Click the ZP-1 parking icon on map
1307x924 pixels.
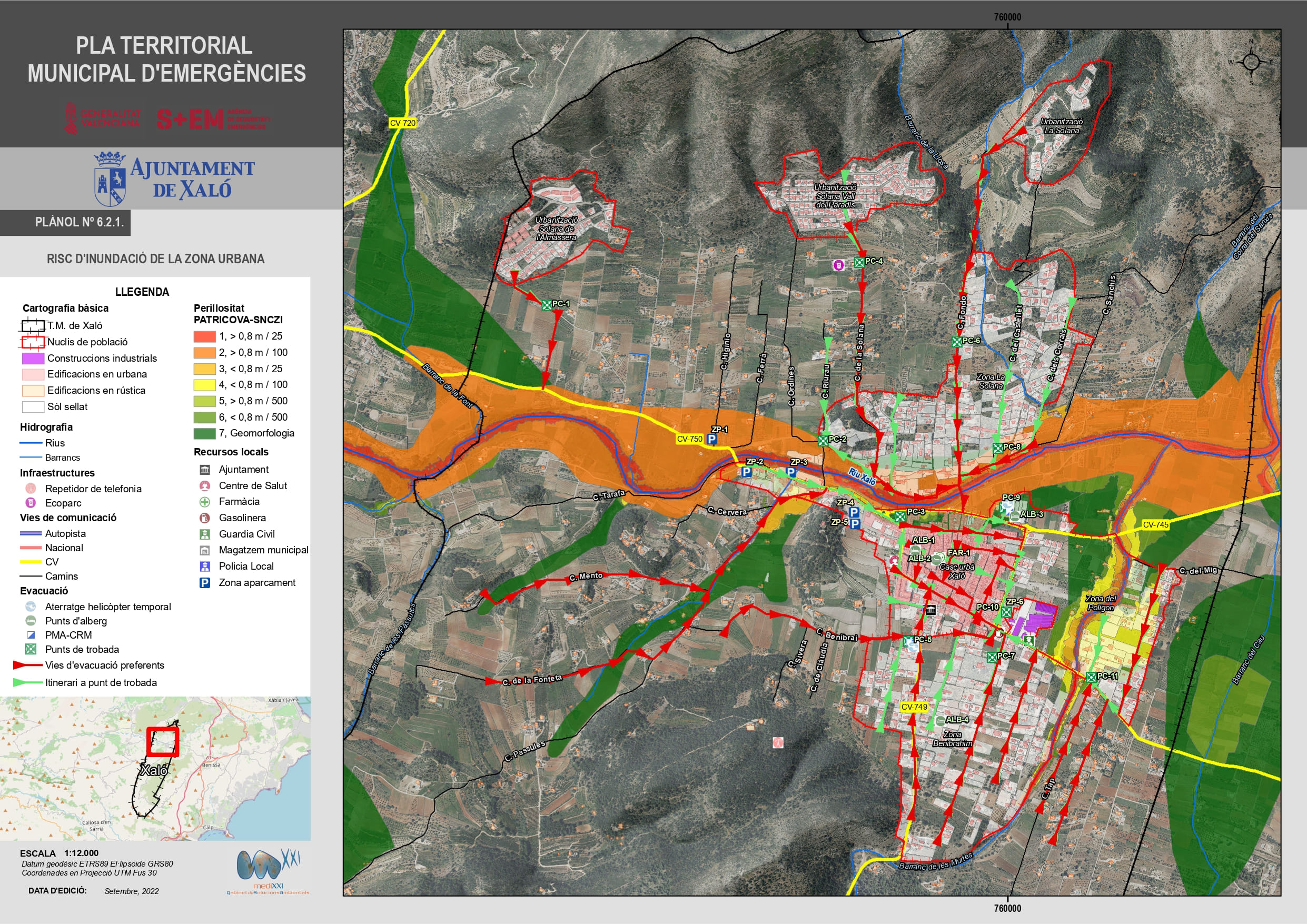(x=711, y=439)
